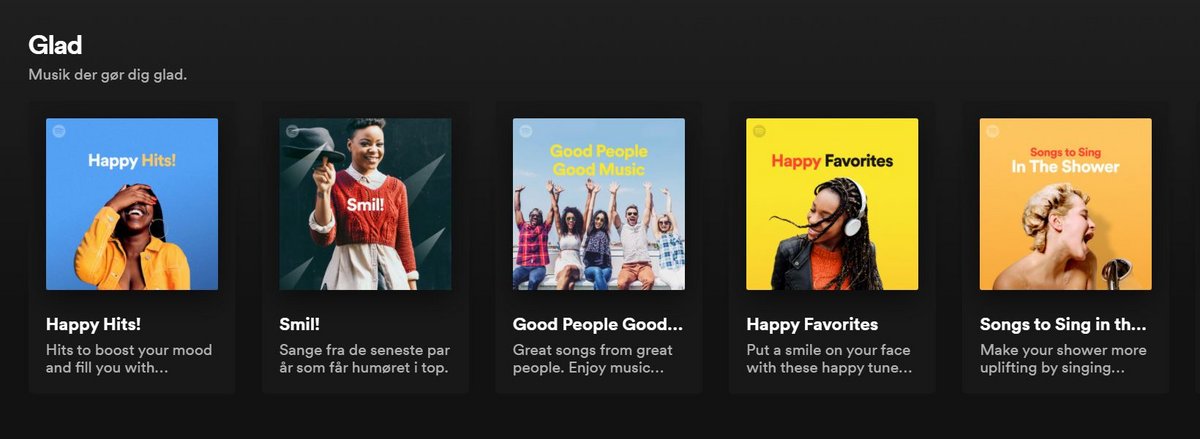Click the Happy Hits! playlist title

click(93, 324)
